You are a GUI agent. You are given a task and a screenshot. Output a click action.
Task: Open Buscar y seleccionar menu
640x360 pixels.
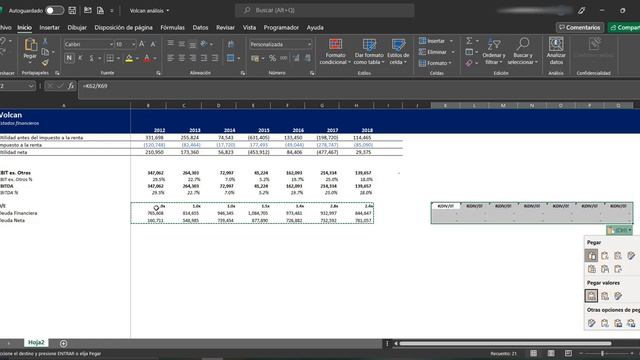pyautogui.click(x=523, y=52)
